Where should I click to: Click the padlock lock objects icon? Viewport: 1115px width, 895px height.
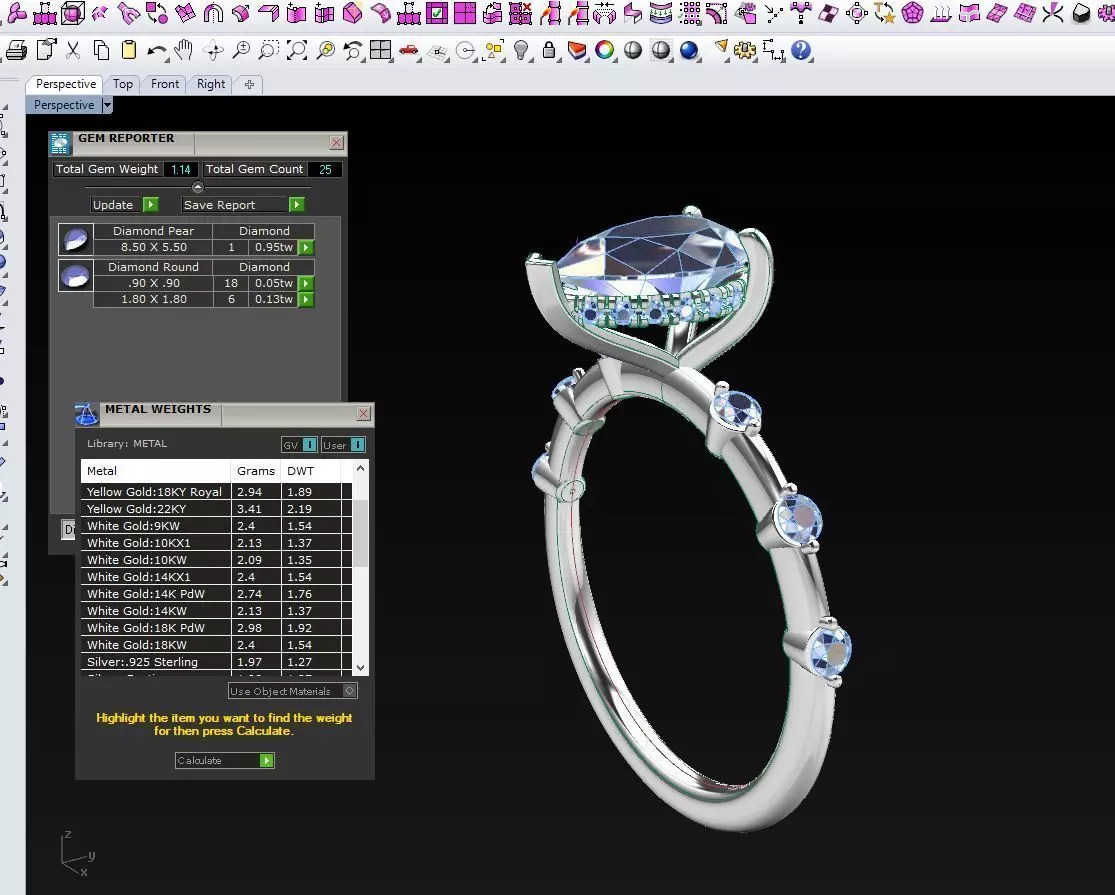548,50
